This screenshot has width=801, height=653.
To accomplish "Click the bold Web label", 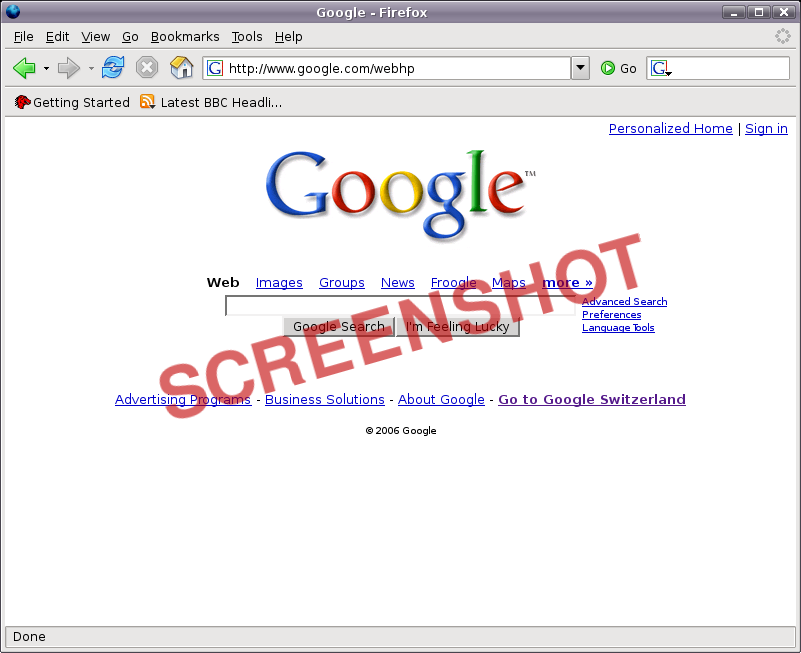I will point(223,283).
